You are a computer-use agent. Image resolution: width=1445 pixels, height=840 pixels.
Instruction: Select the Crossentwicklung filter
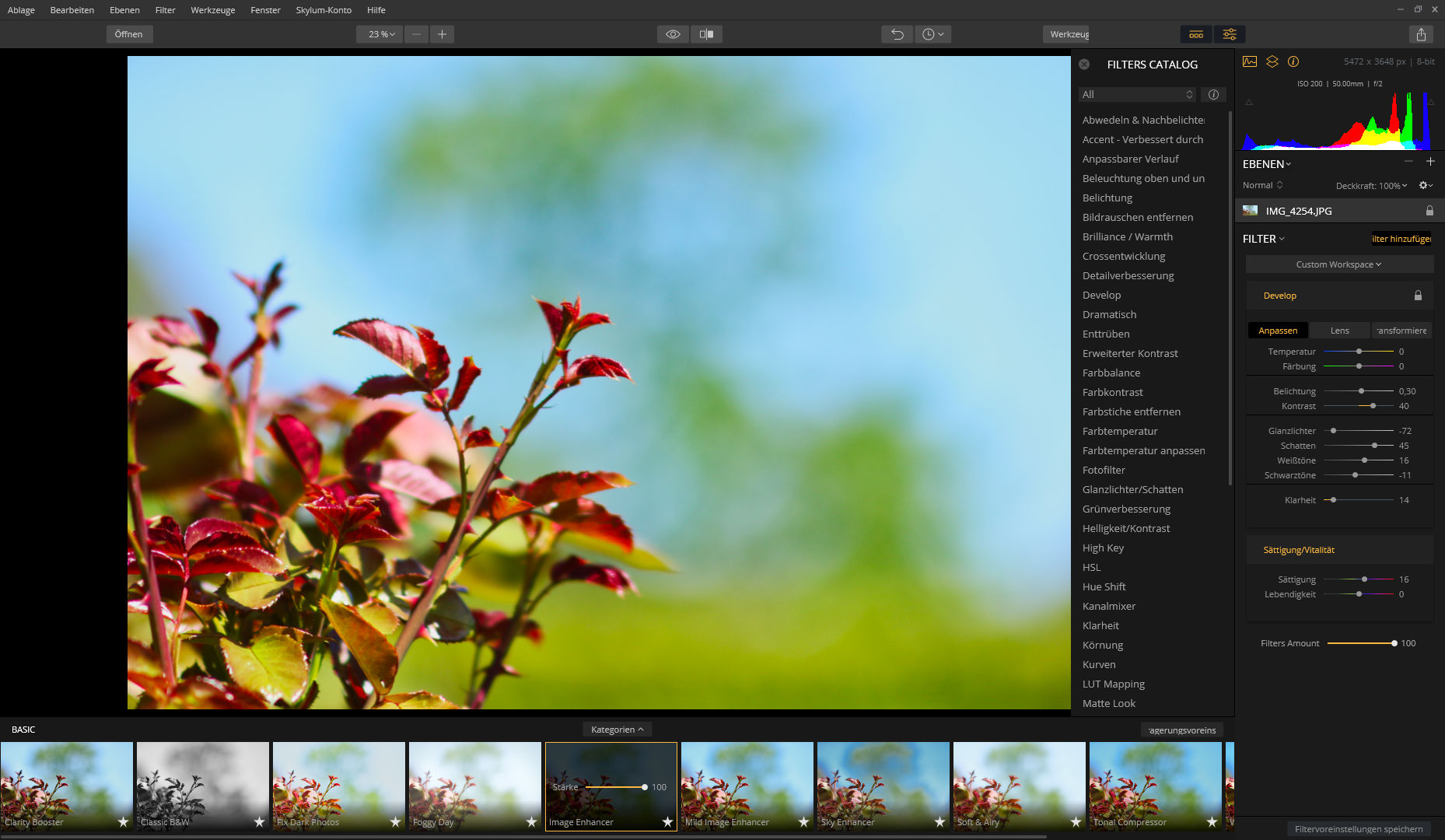point(1124,256)
